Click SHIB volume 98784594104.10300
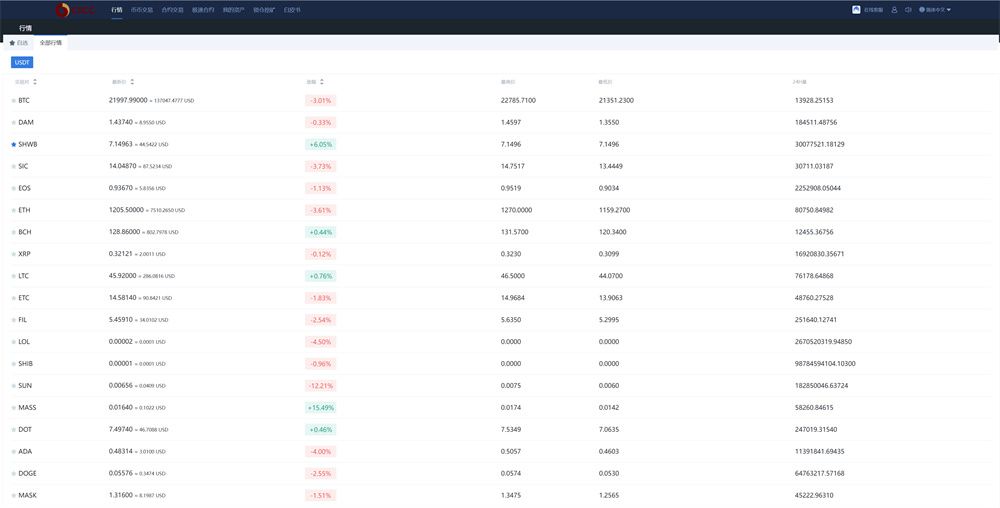Viewport: 1000px width, 508px height. coord(825,364)
